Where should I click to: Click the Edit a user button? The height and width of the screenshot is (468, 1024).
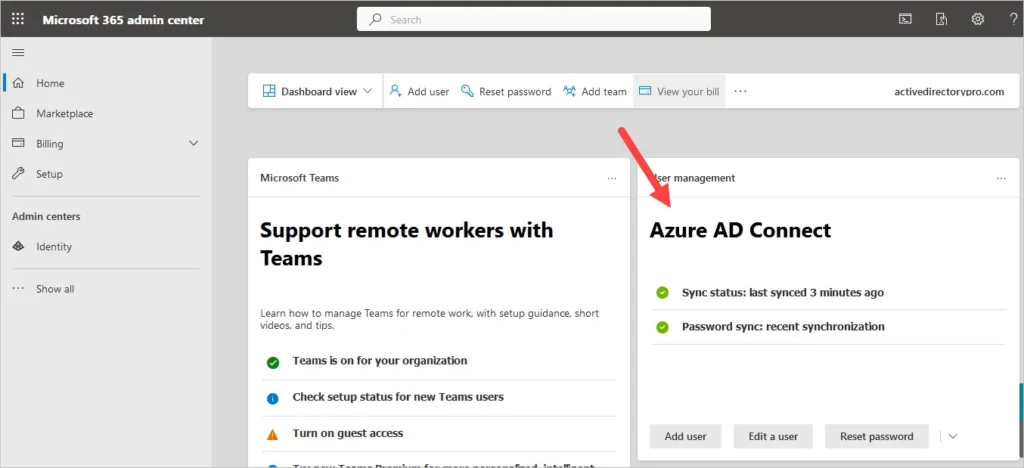point(773,436)
